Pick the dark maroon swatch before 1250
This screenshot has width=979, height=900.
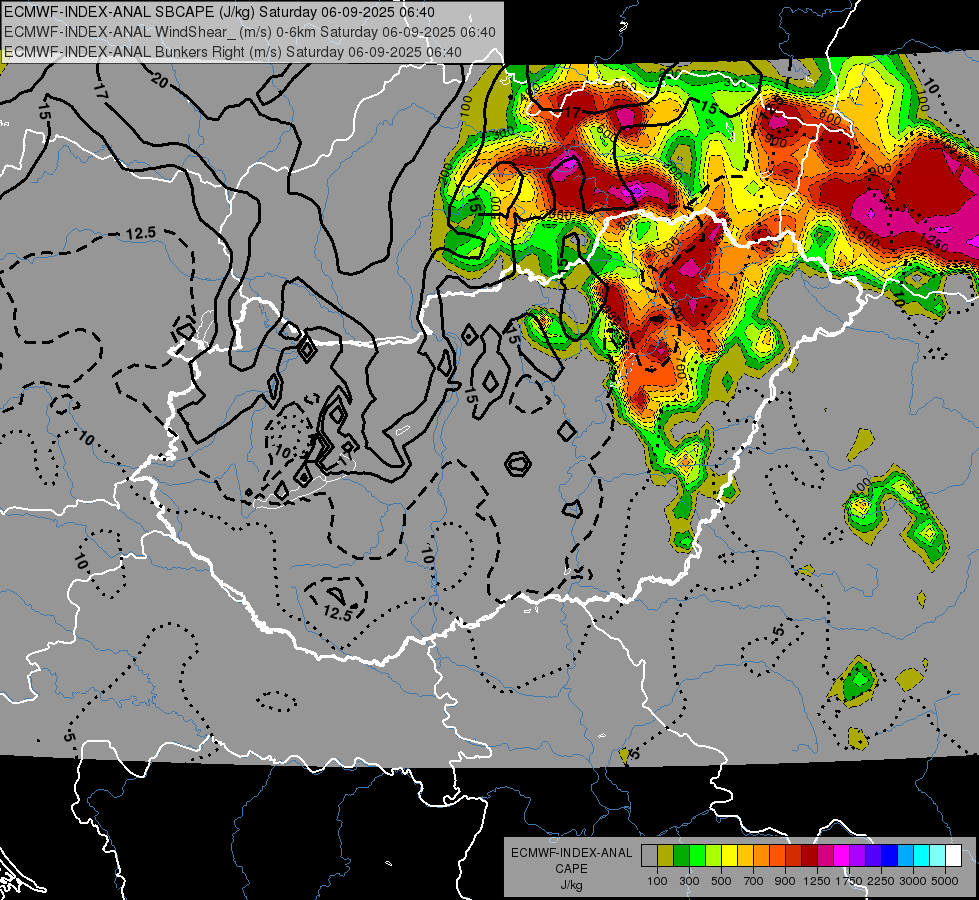click(x=810, y=855)
